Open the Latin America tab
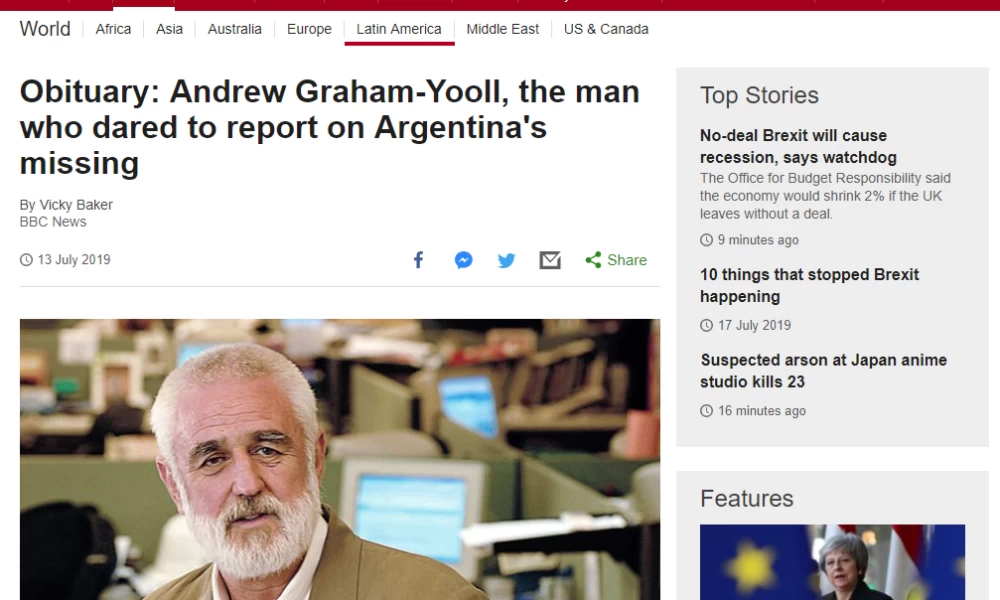Image resolution: width=1000 pixels, height=600 pixels. [x=399, y=29]
